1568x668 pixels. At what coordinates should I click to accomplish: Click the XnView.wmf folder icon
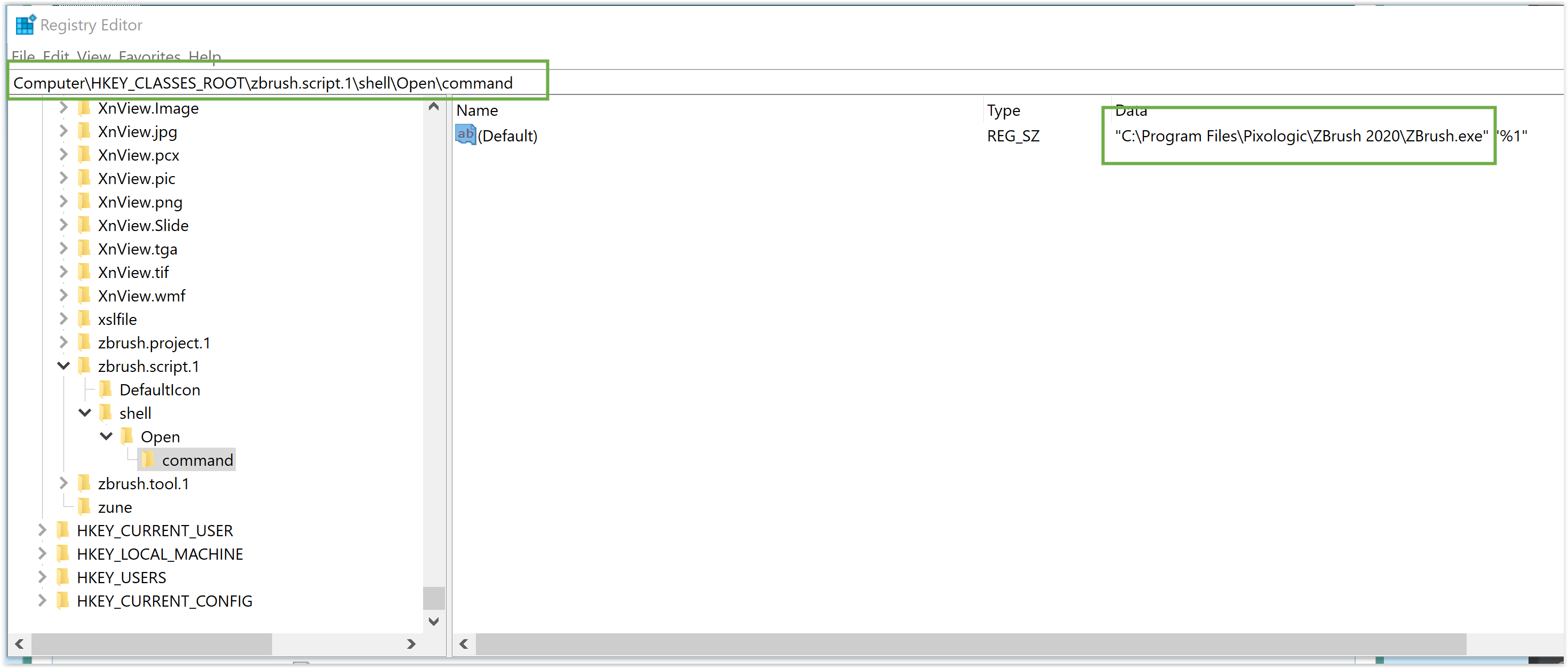(x=85, y=296)
